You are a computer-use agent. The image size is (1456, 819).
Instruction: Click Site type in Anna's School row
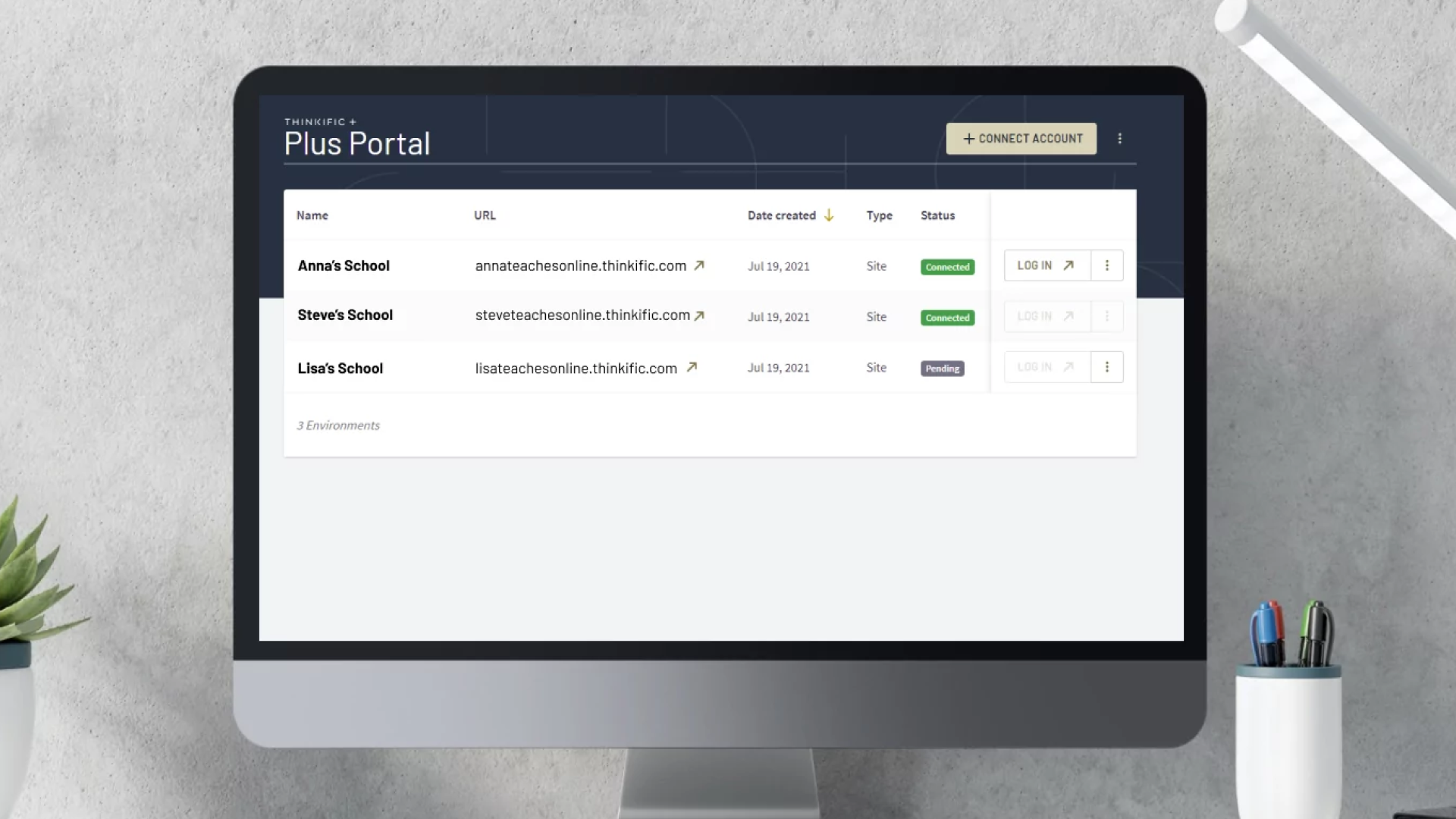876,266
